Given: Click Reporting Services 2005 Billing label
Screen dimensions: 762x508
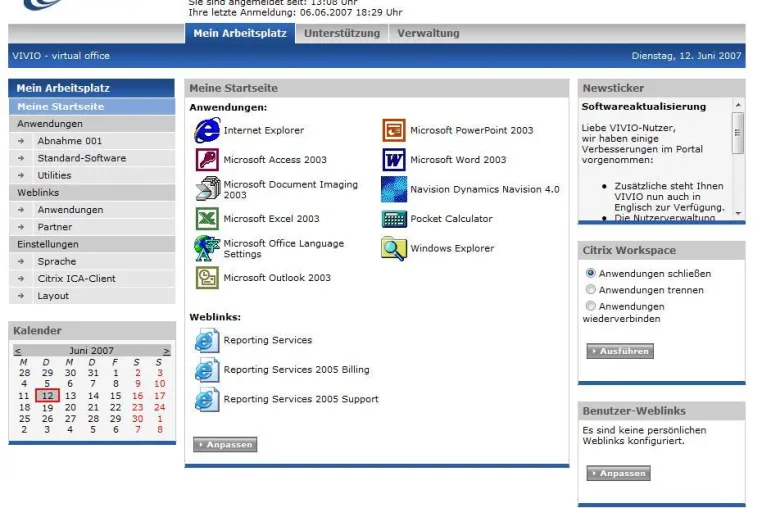Looking at the screenshot, I should click(x=296, y=369).
